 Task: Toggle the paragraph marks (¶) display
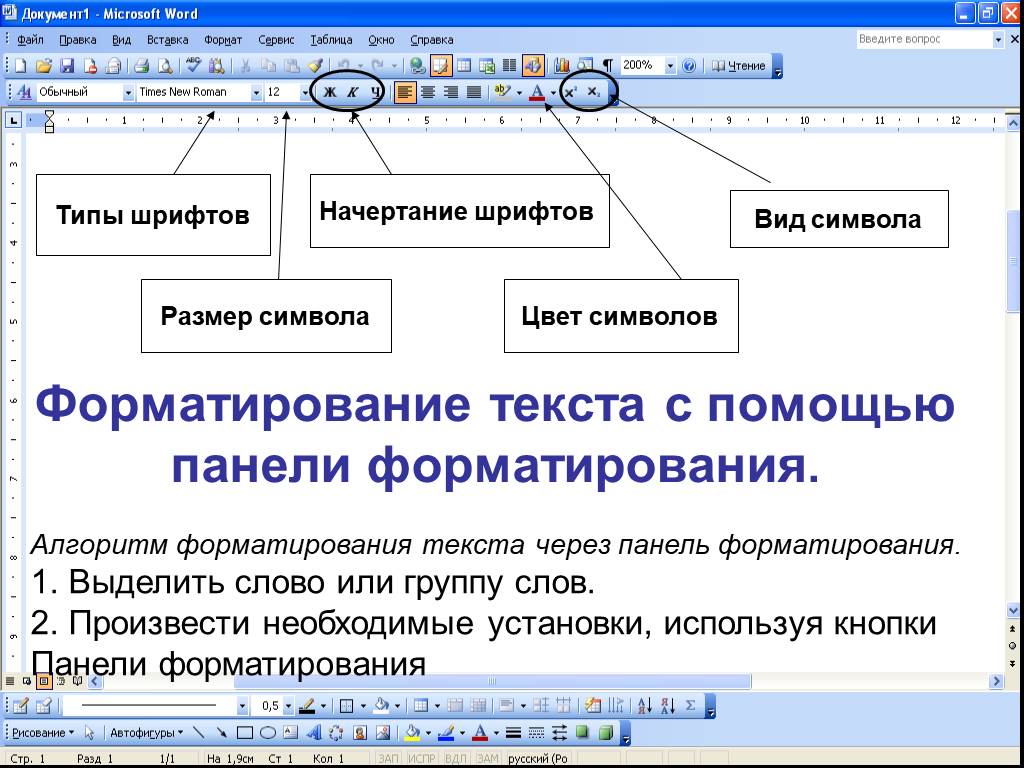coord(607,65)
